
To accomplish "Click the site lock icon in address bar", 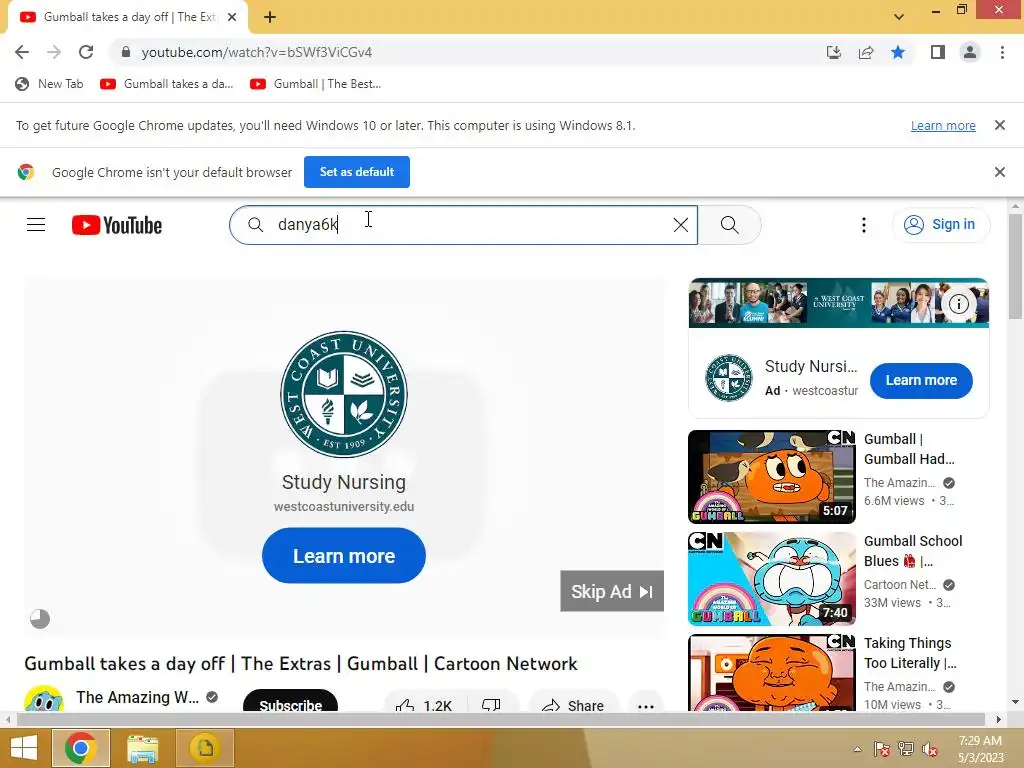I will tap(126, 52).
